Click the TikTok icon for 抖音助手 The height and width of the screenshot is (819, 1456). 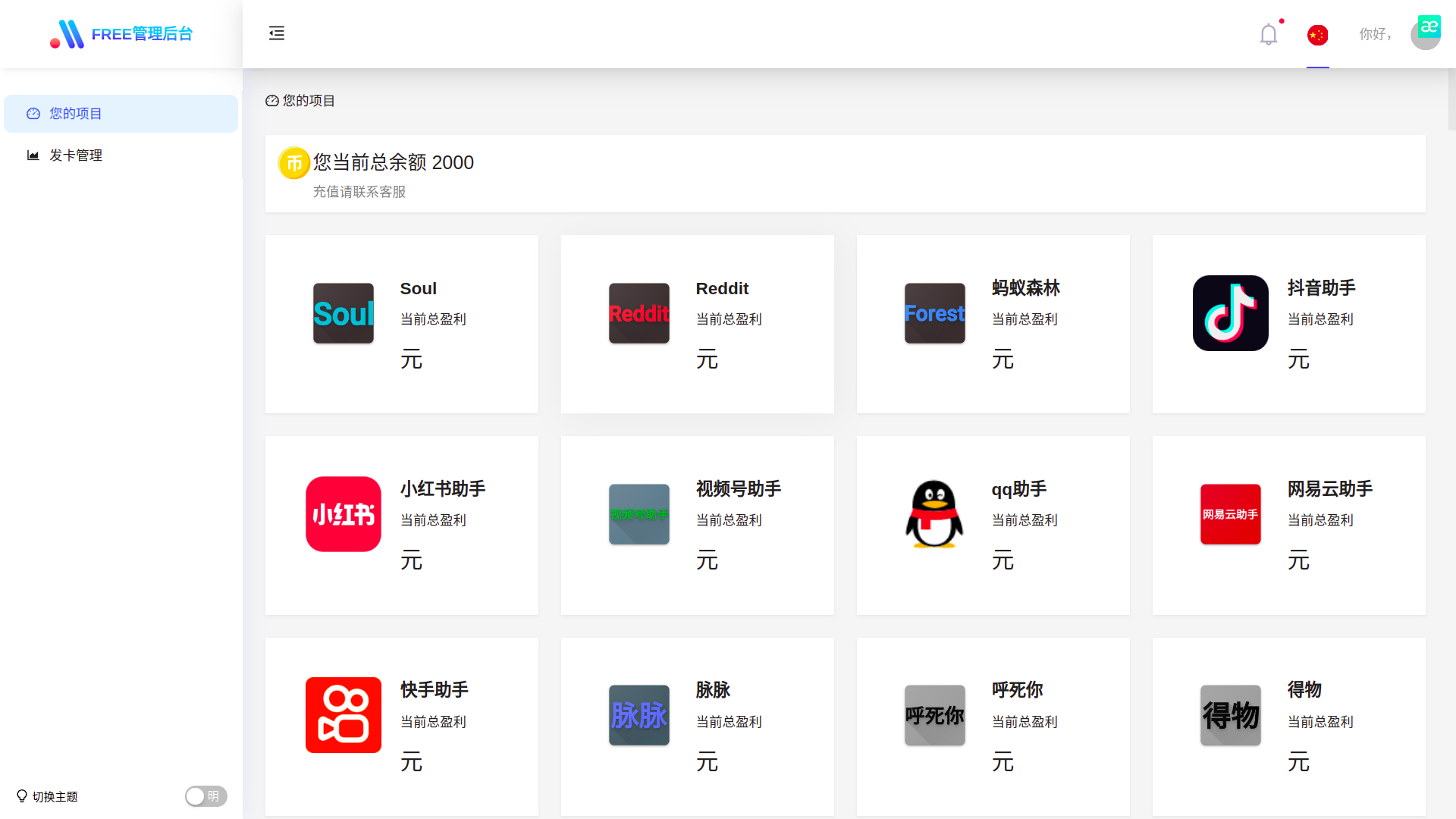[x=1231, y=313]
